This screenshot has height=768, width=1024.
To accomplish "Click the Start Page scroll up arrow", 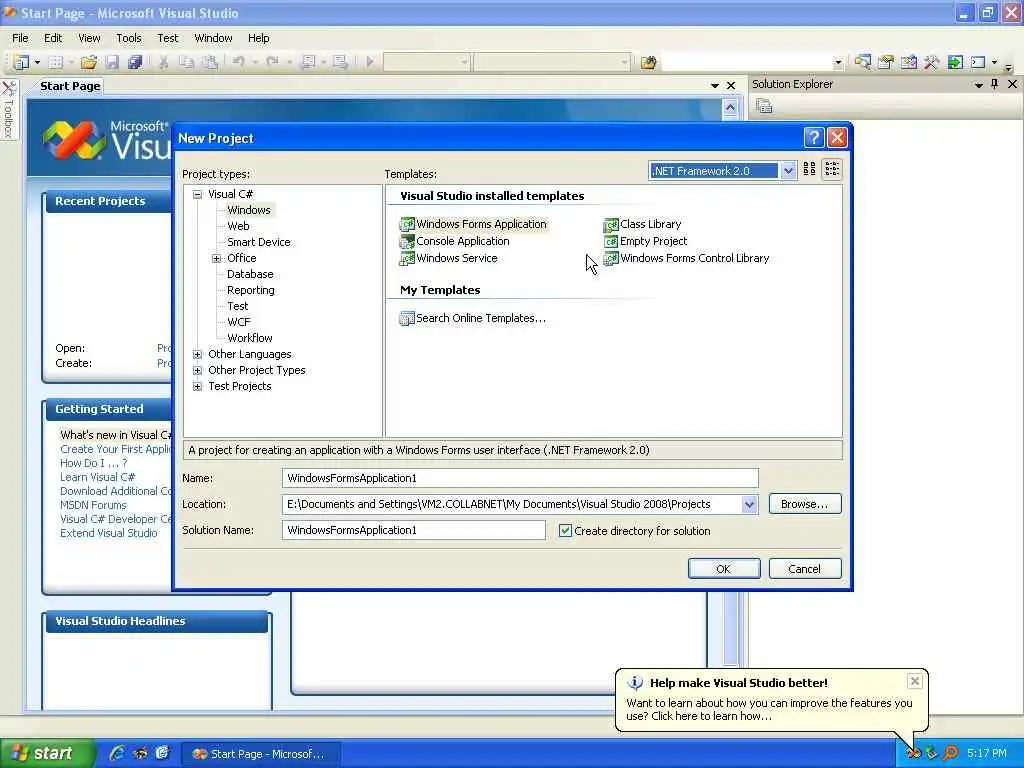I will [730, 108].
